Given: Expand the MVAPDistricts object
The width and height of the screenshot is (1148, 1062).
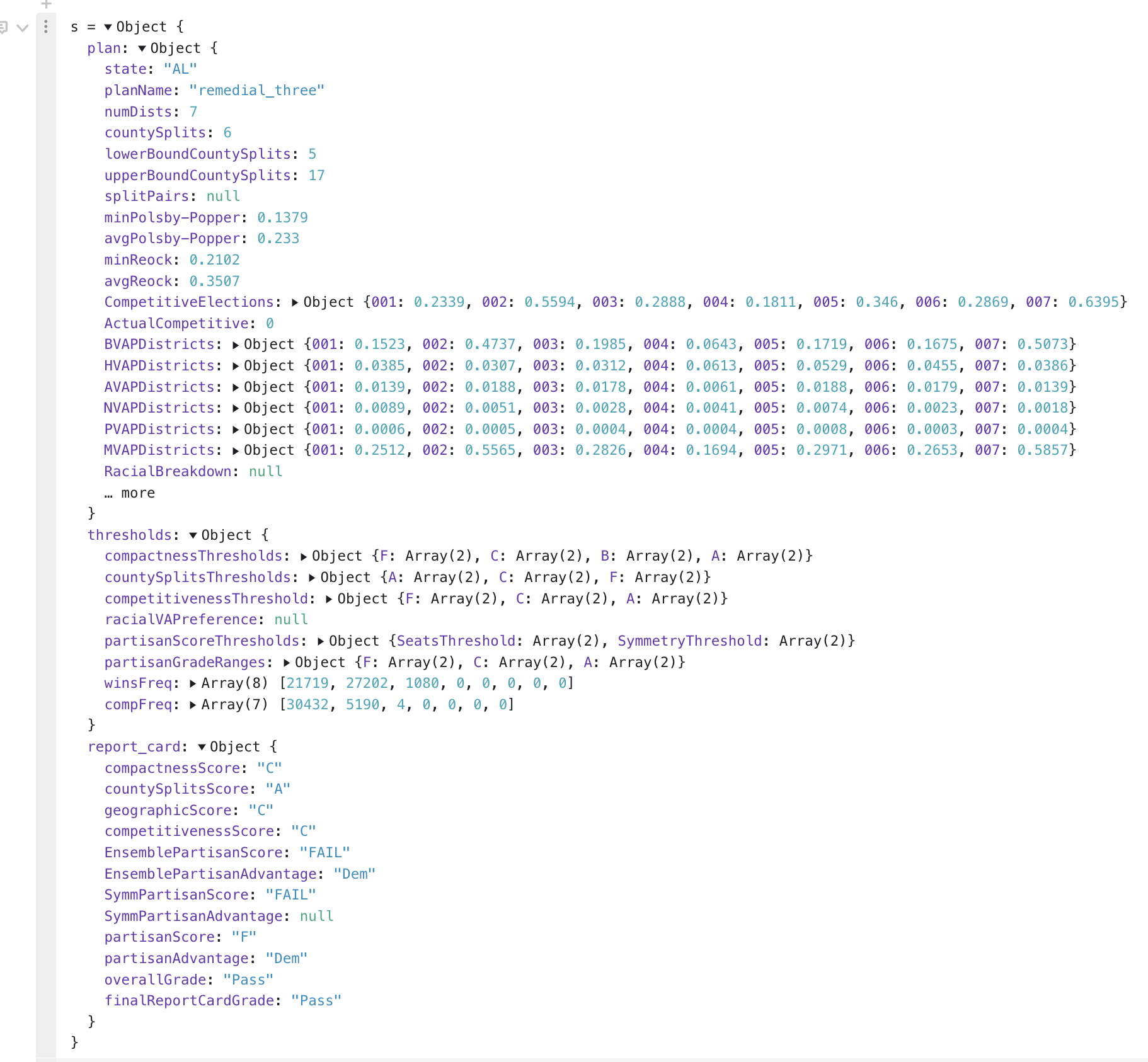Looking at the screenshot, I should 236,450.
